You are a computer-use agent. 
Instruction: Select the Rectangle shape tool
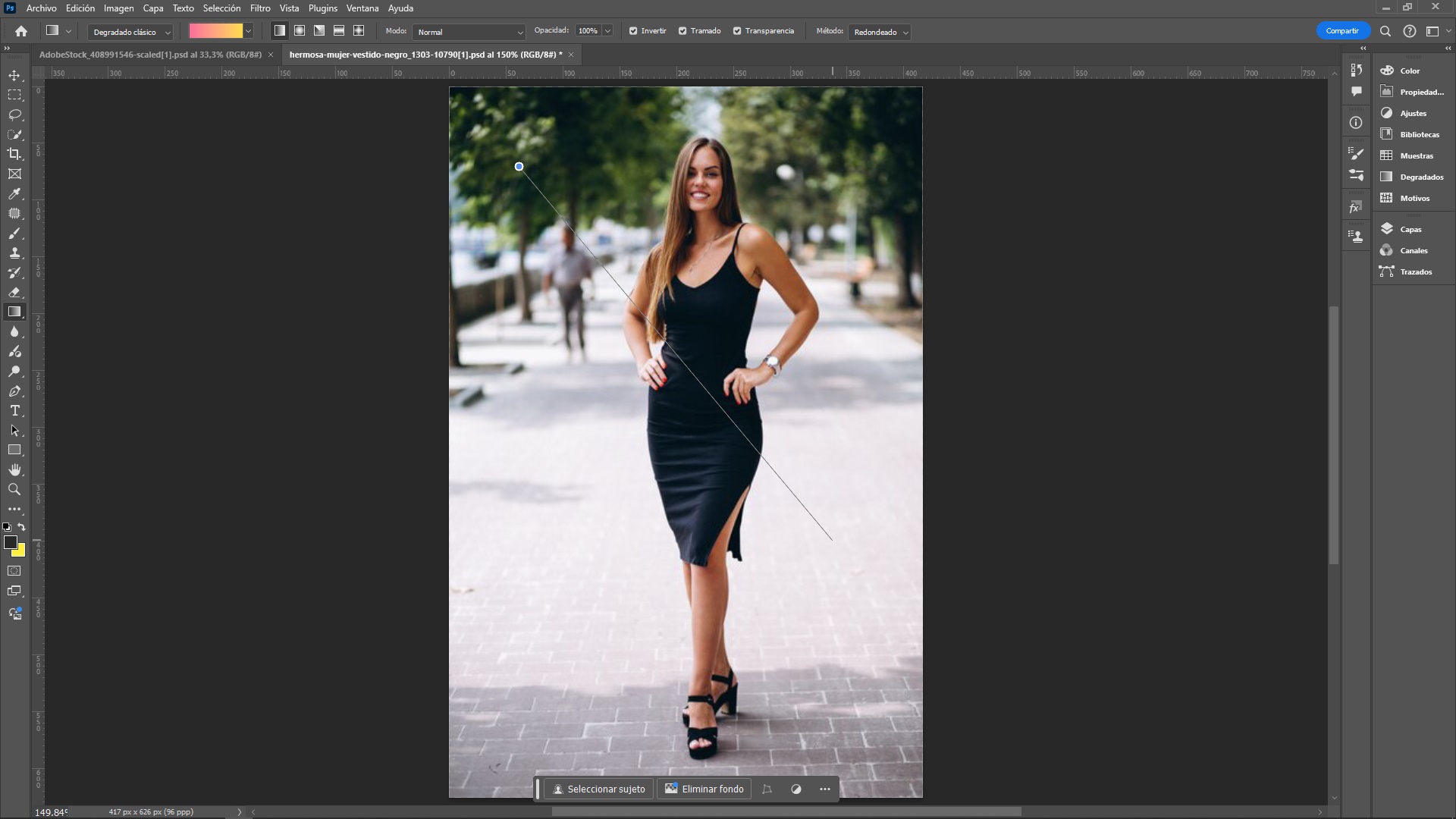tap(14, 450)
